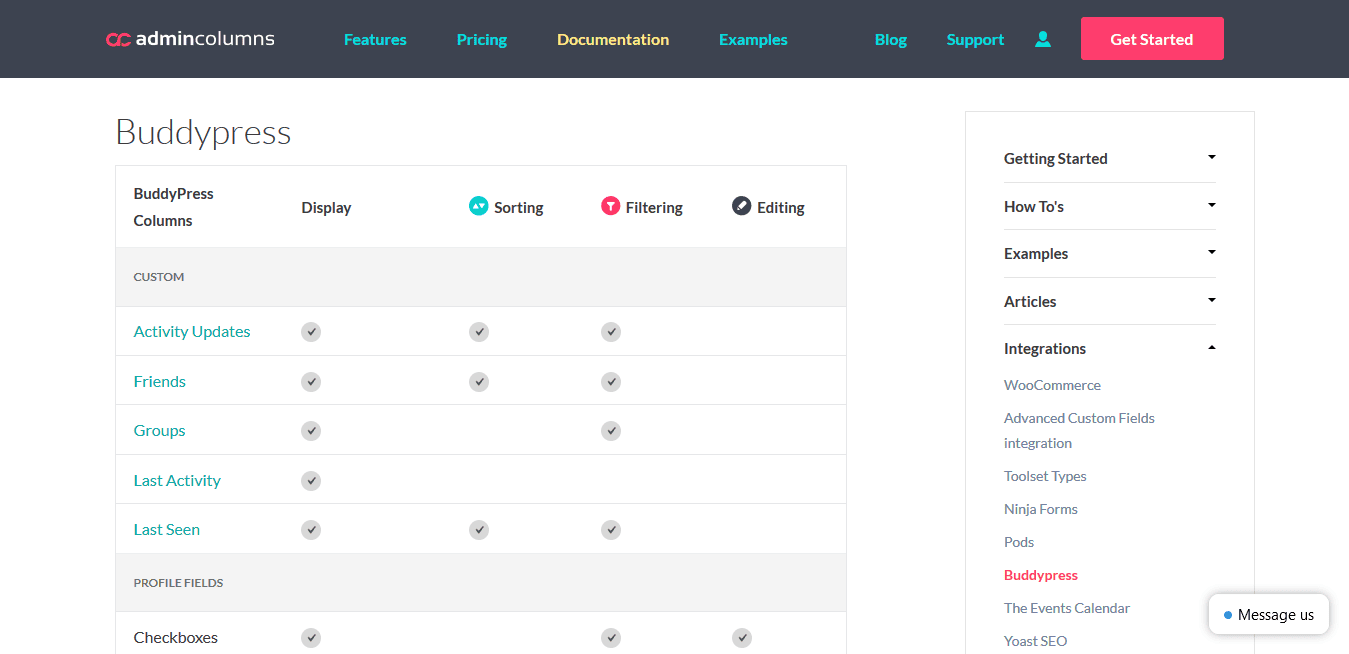1349x654 pixels.
Task: Click the Get Started button
Action: pos(1152,39)
